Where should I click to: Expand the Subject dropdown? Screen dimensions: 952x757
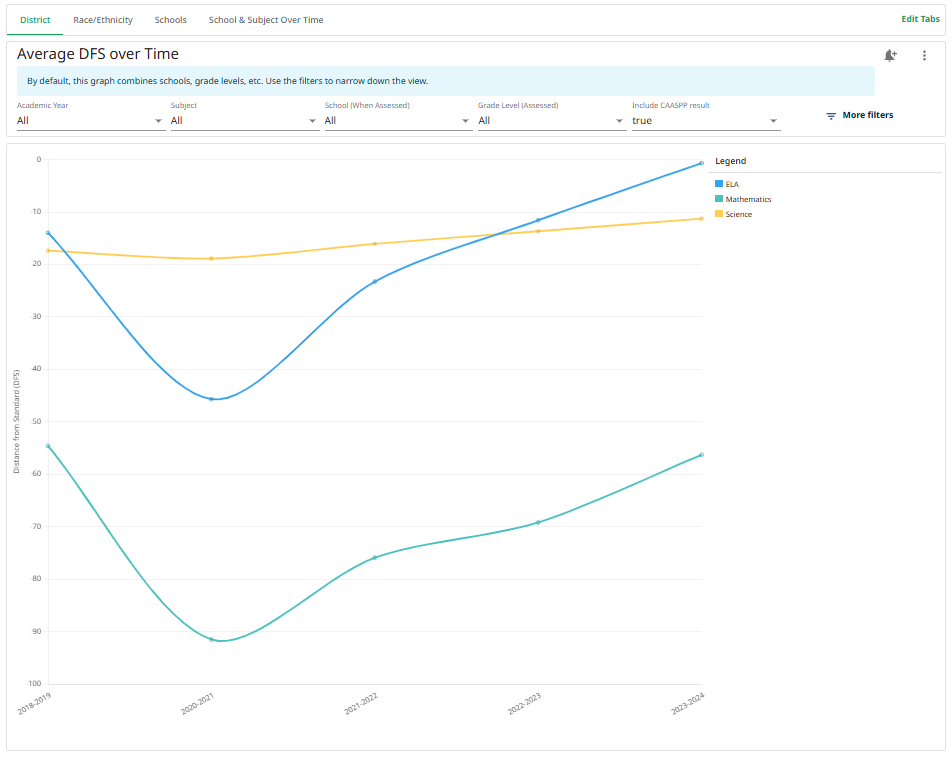tap(245, 121)
